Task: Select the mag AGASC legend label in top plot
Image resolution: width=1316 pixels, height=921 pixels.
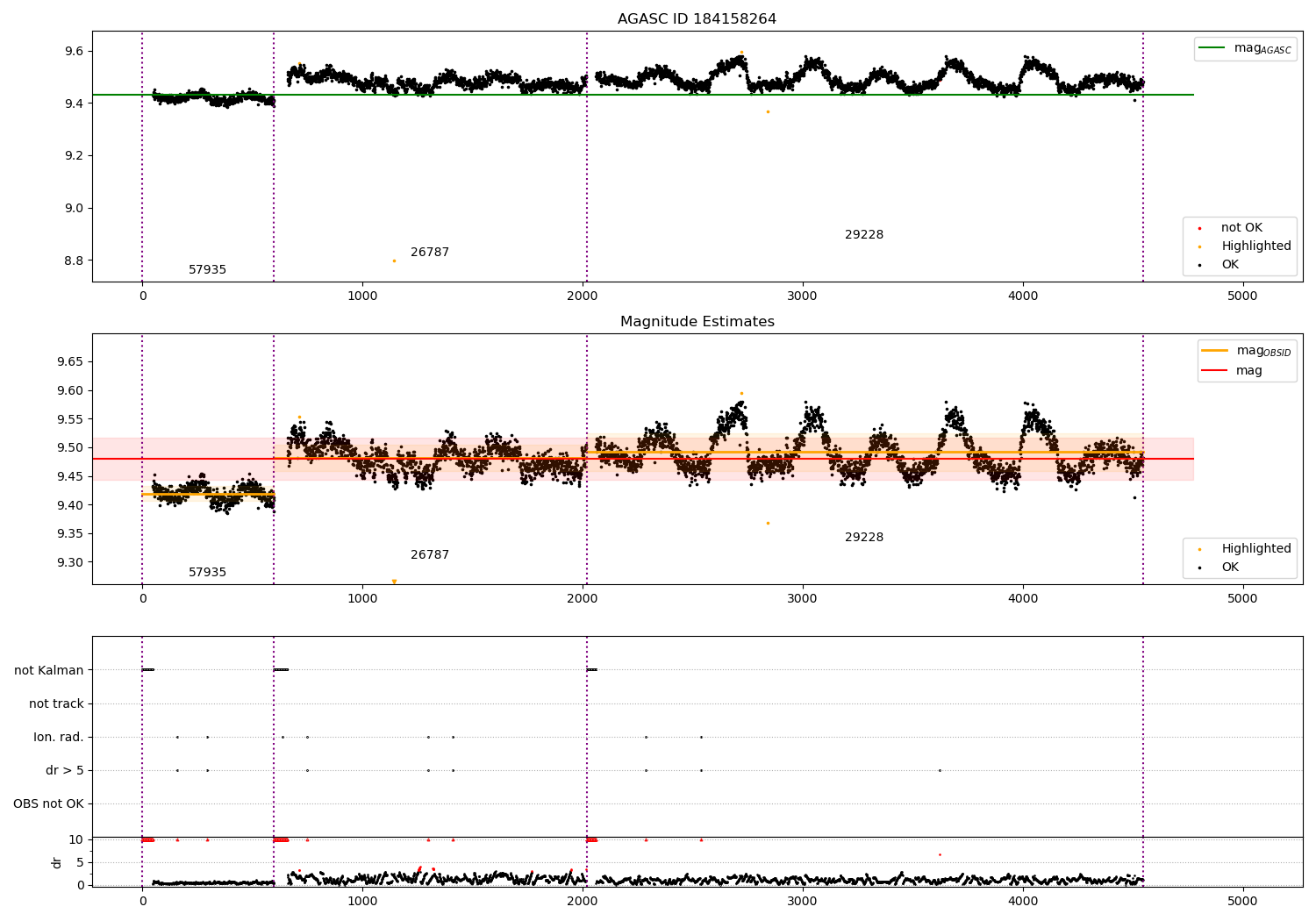Action: (1262, 48)
